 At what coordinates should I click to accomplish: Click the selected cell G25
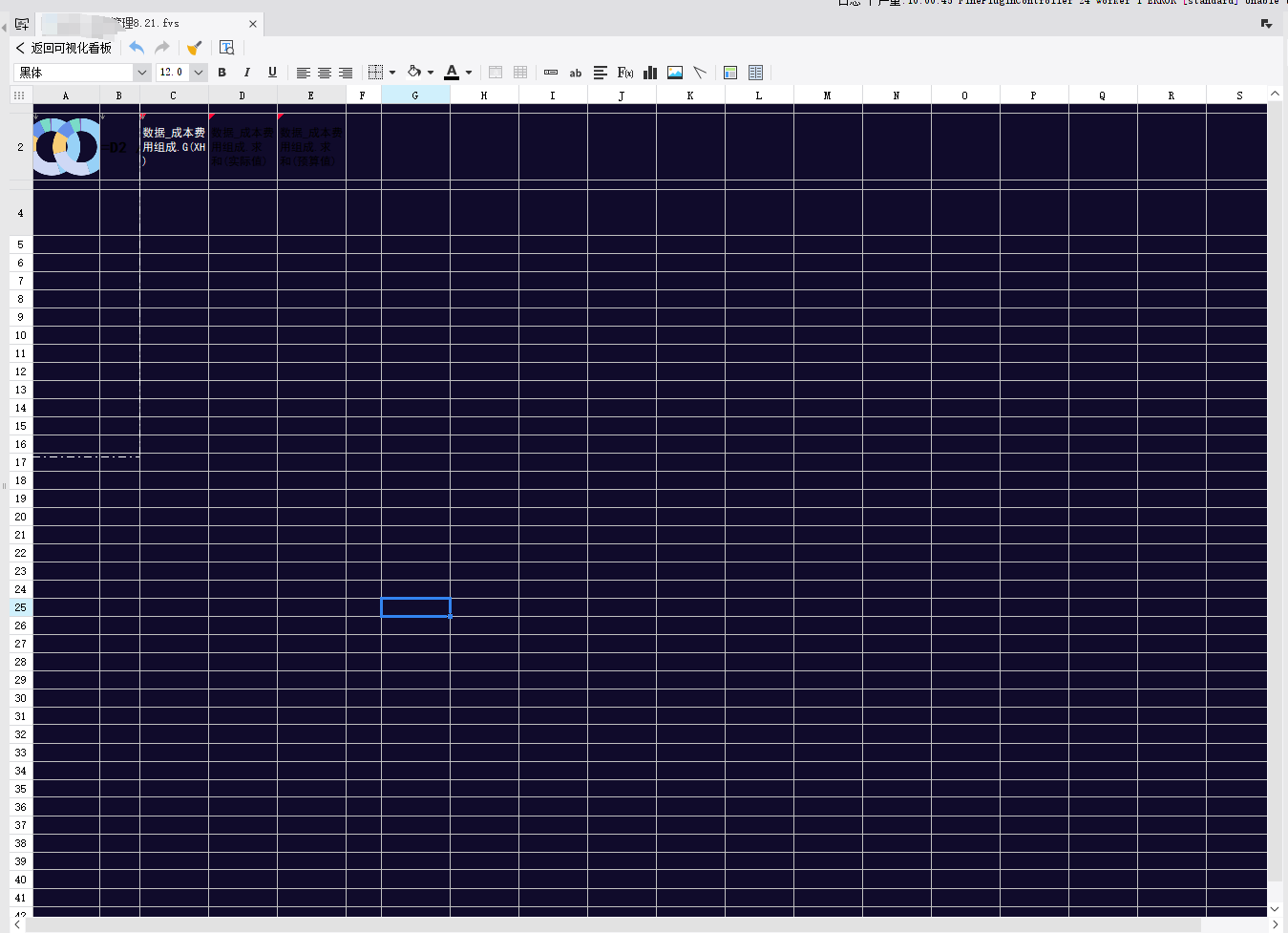tap(415, 607)
